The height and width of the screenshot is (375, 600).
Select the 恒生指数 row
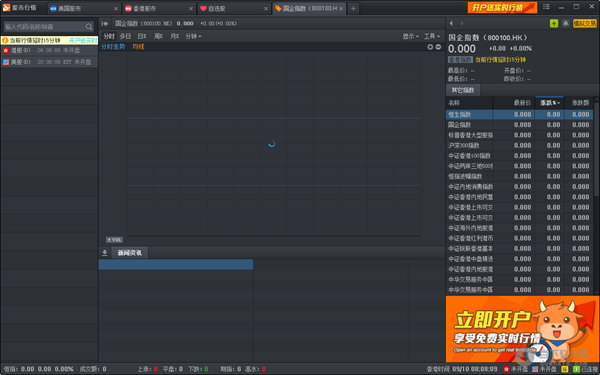(x=519, y=114)
